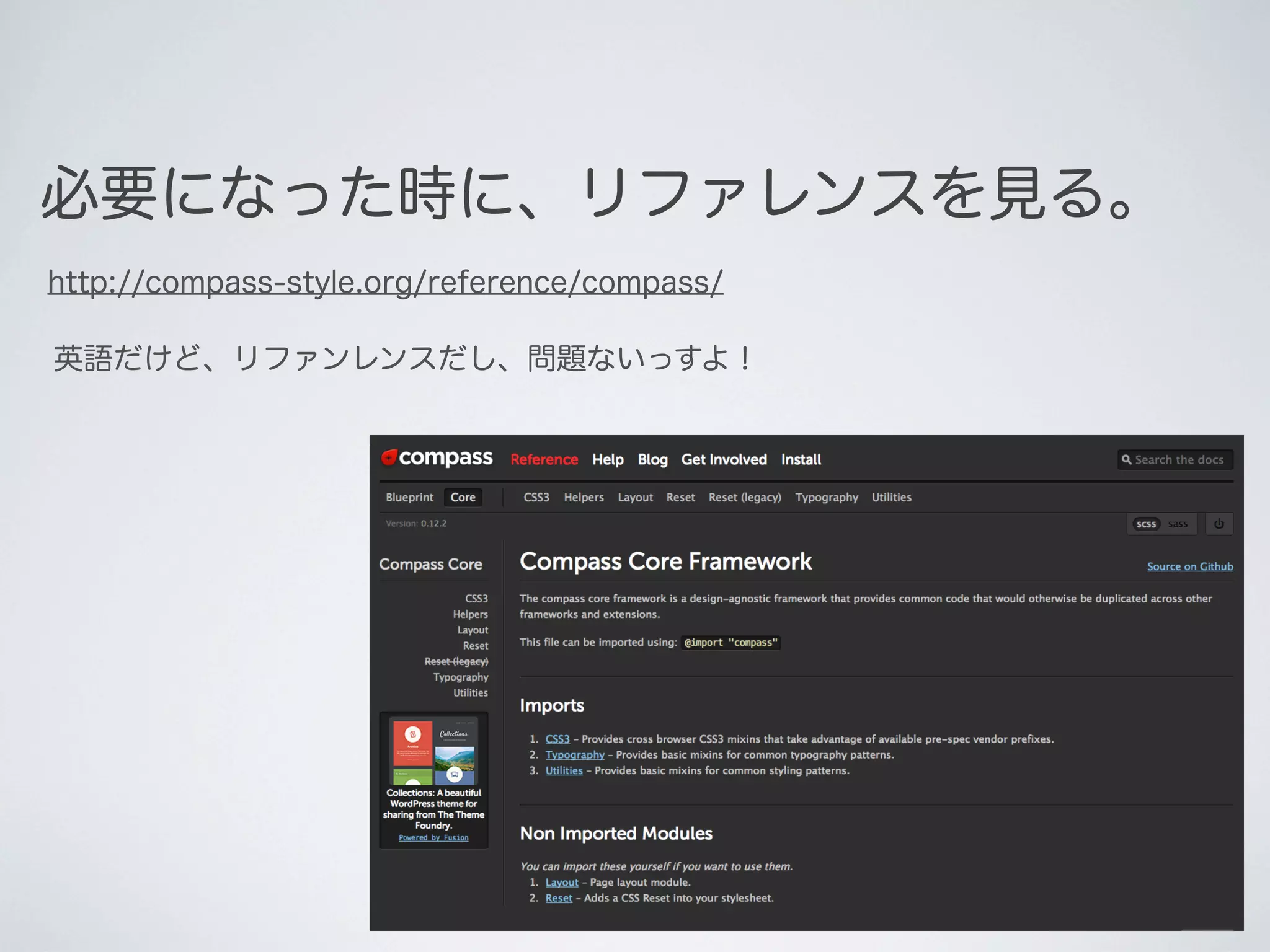Select the Blueprint framework tab
The height and width of the screenshot is (952, 1270).
pos(409,497)
